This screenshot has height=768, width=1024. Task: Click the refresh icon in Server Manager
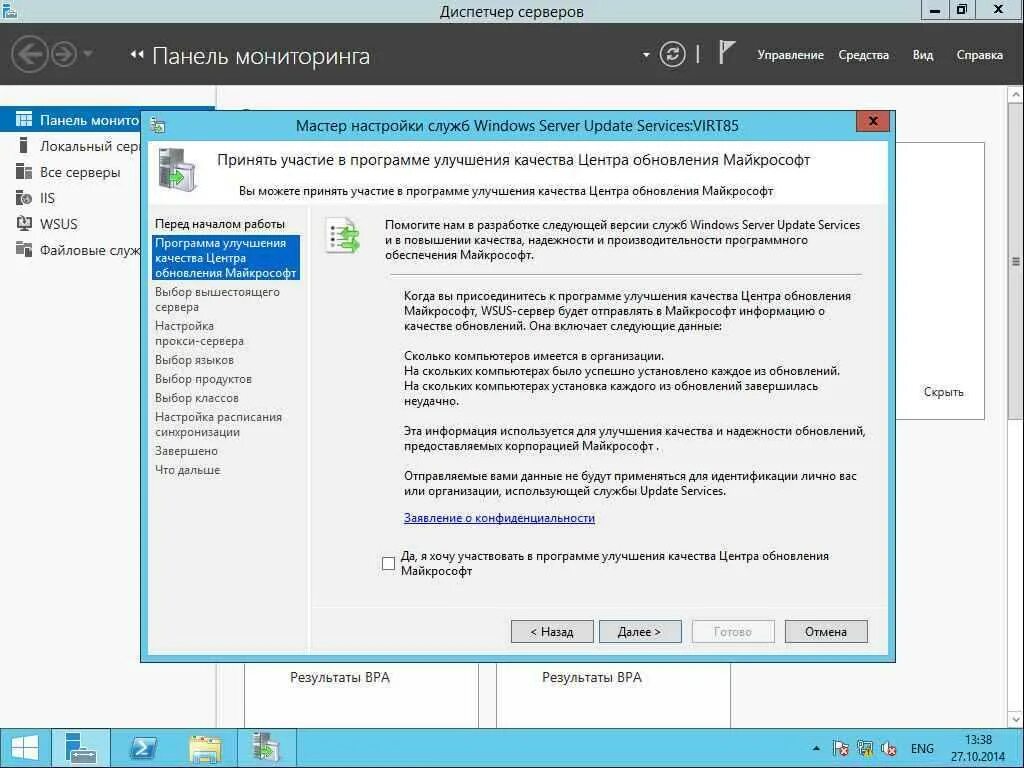coord(672,54)
